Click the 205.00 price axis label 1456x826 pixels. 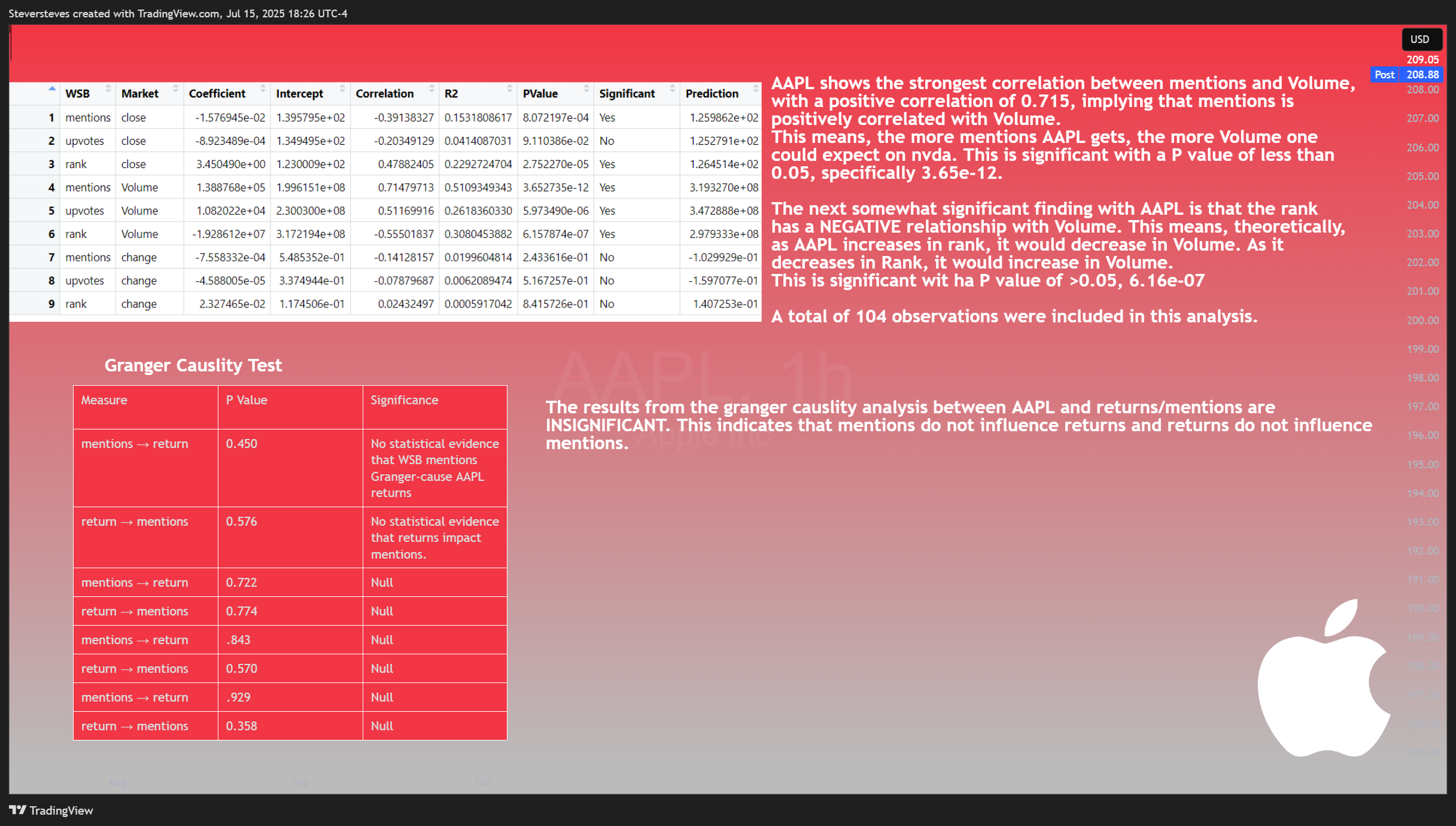pos(1422,176)
